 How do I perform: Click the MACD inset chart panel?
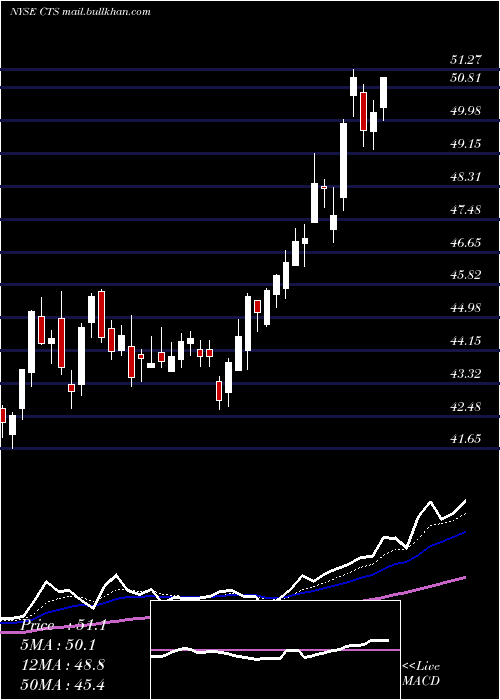275,650
